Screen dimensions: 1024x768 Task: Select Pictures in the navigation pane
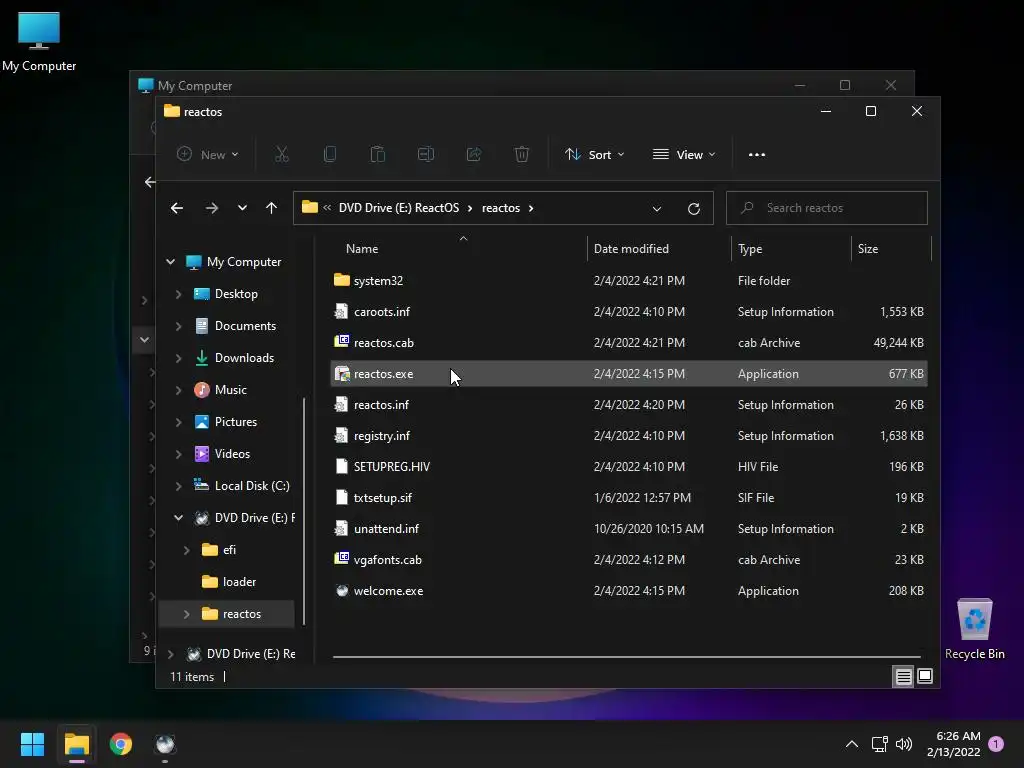pos(236,422)
